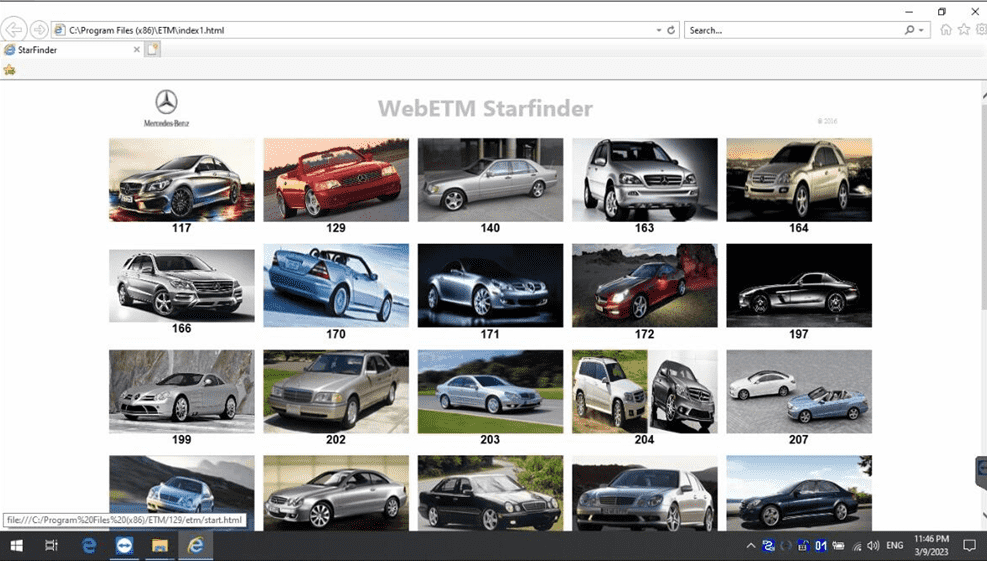The image size is (987, 561).
Task: Click the 202 model number text
Action: tap(336, 439)
